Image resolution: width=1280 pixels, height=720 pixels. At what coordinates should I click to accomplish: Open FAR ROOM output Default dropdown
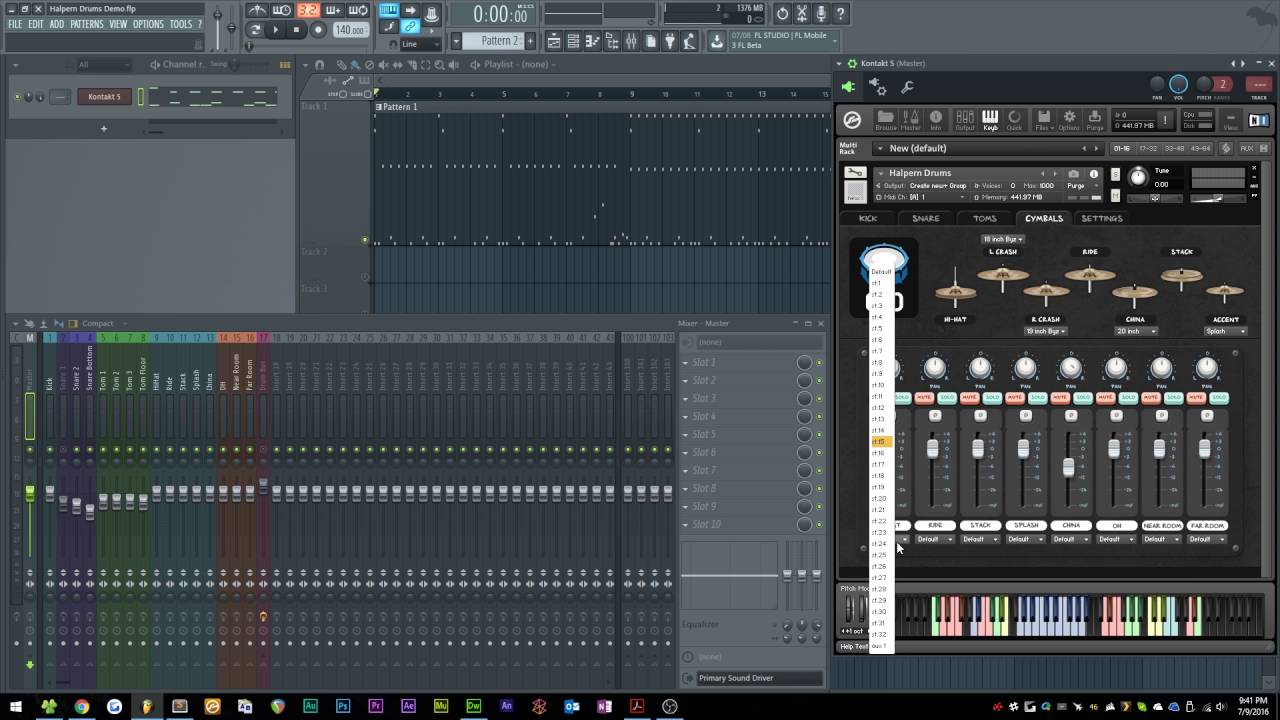pos(1207,539)
